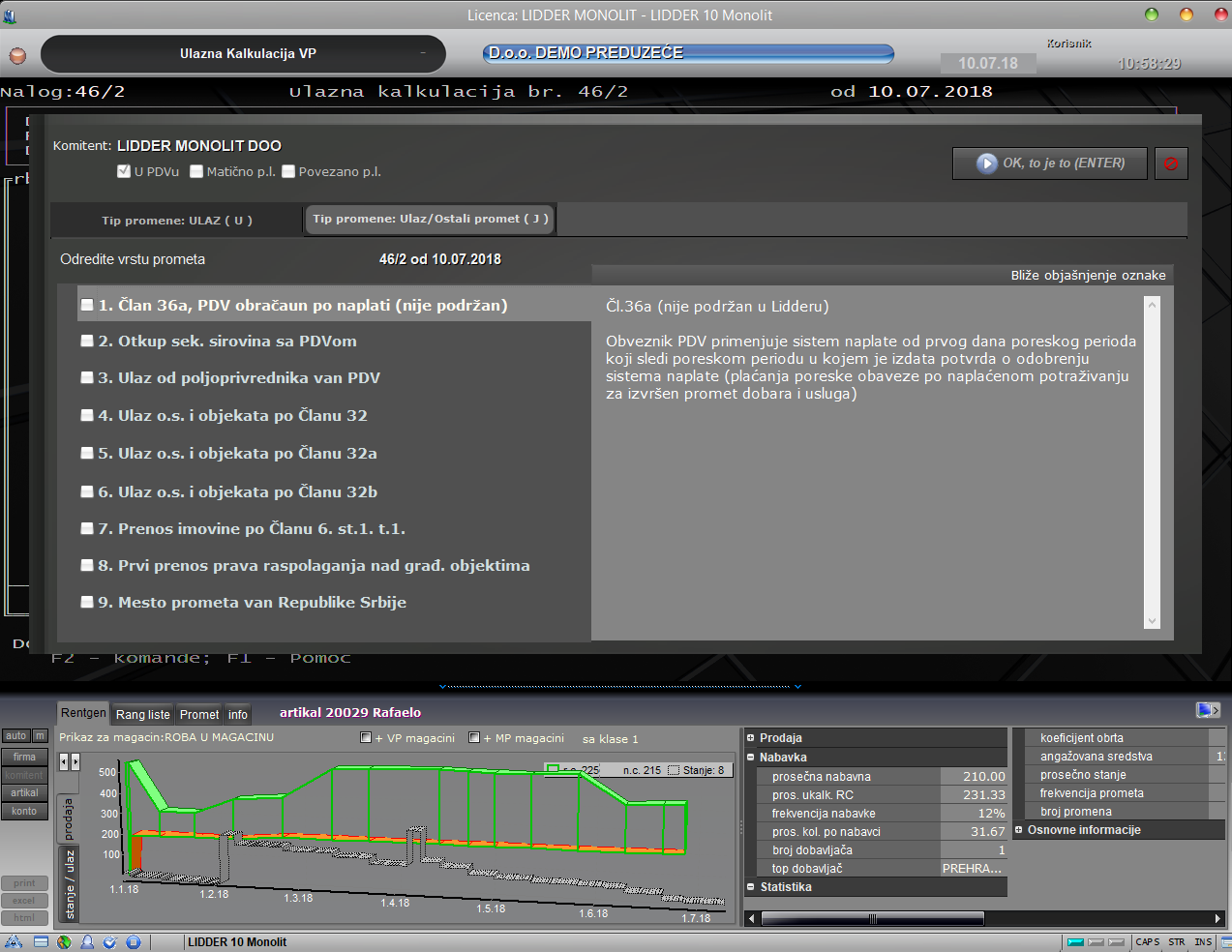Screen dimensions: 1232x952
Task: Click the horizontal scrollbar thumb under statistics
Action: 873,918
